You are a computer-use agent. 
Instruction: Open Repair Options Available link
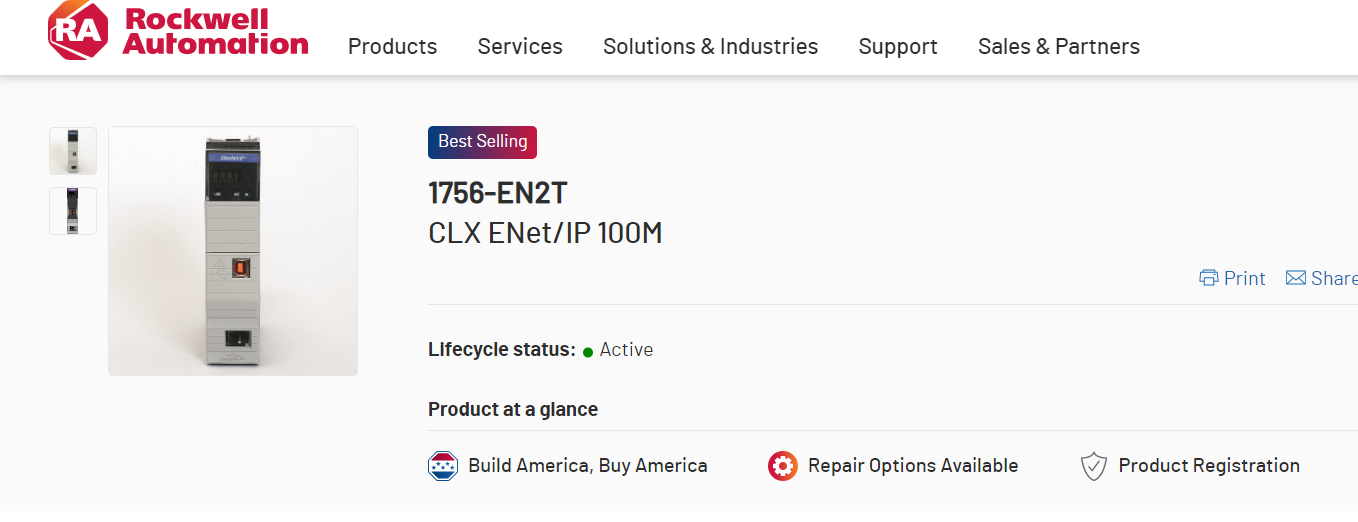pos(912,466)
